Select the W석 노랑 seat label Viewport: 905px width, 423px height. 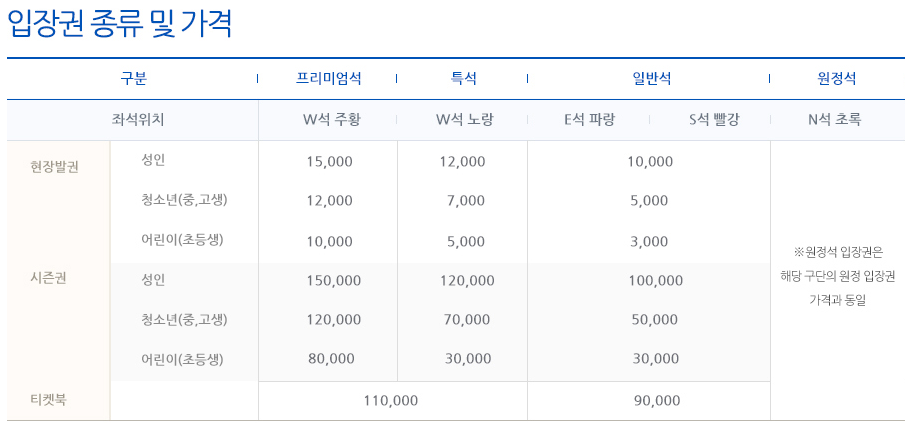coord(465,120)
